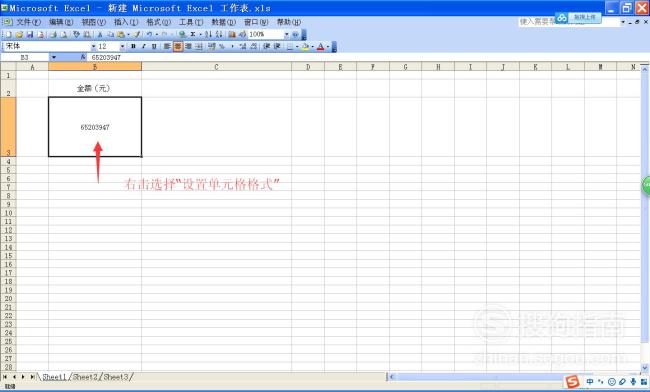Click the Sogou S icon in tray
This screenshot has width=650, height=392.
pos(572,381)
